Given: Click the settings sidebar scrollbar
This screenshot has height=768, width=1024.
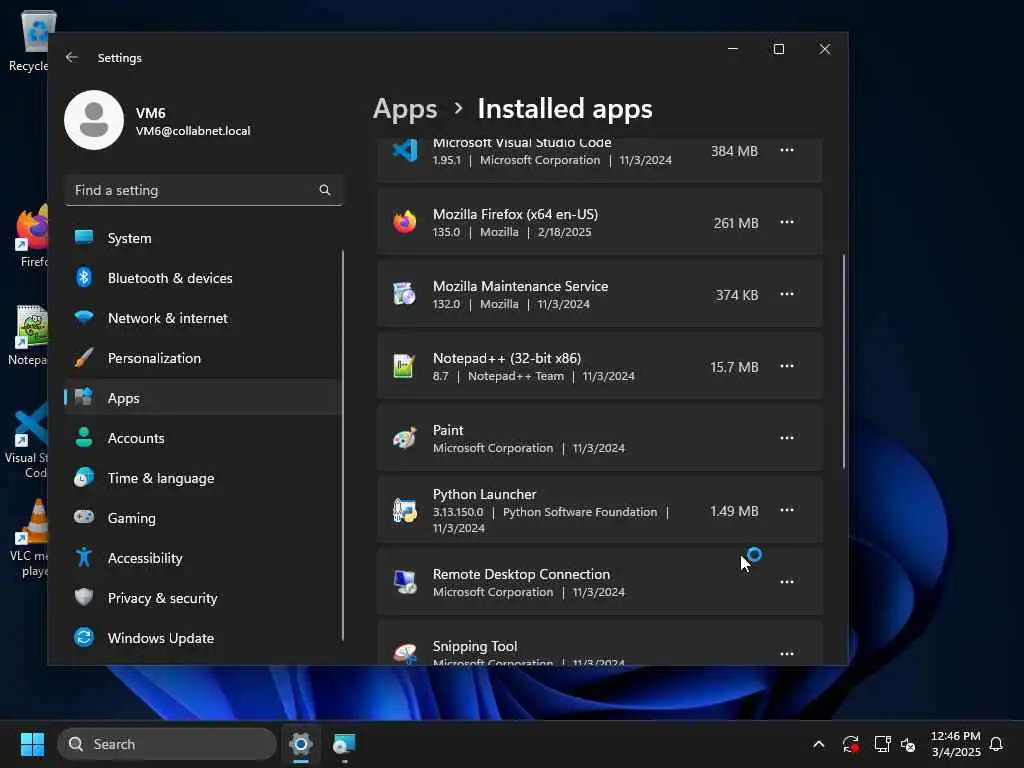Looking at the screenshot, I should (x=343, y=444).
